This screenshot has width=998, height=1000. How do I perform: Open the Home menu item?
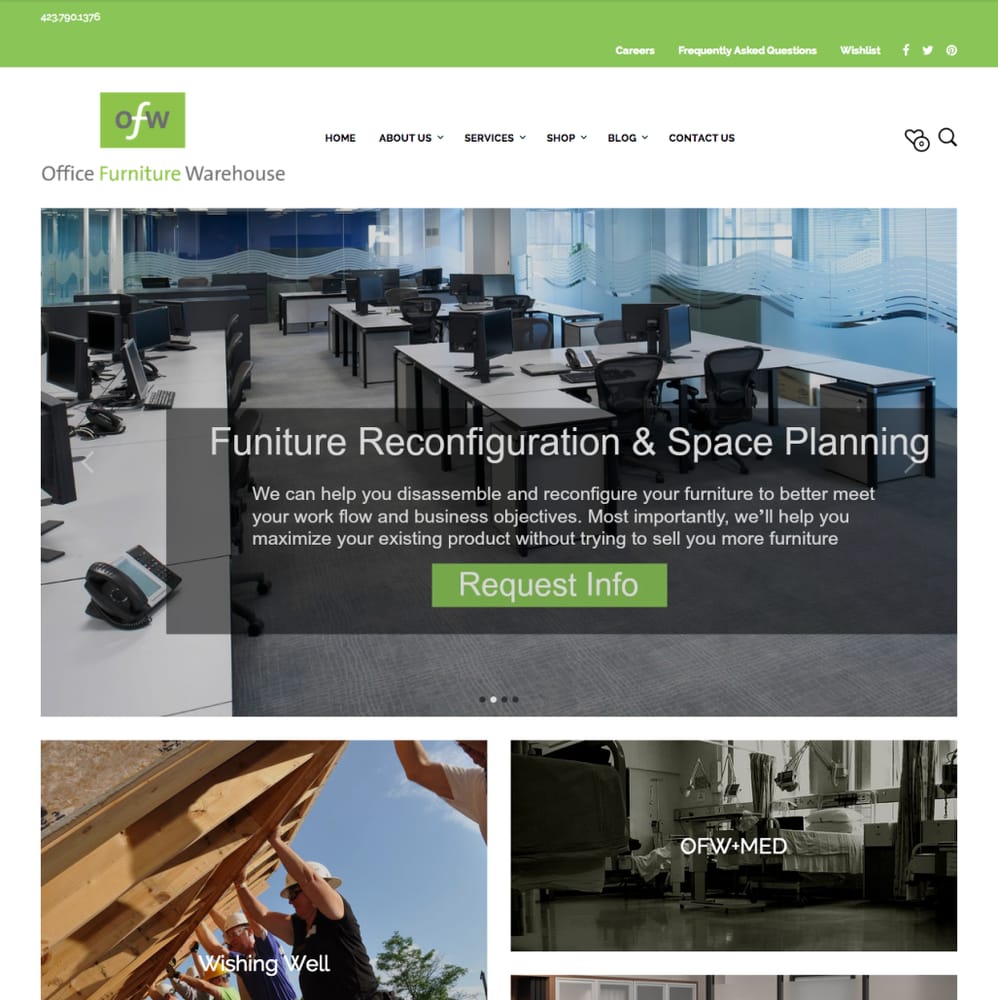pos(340,138)
